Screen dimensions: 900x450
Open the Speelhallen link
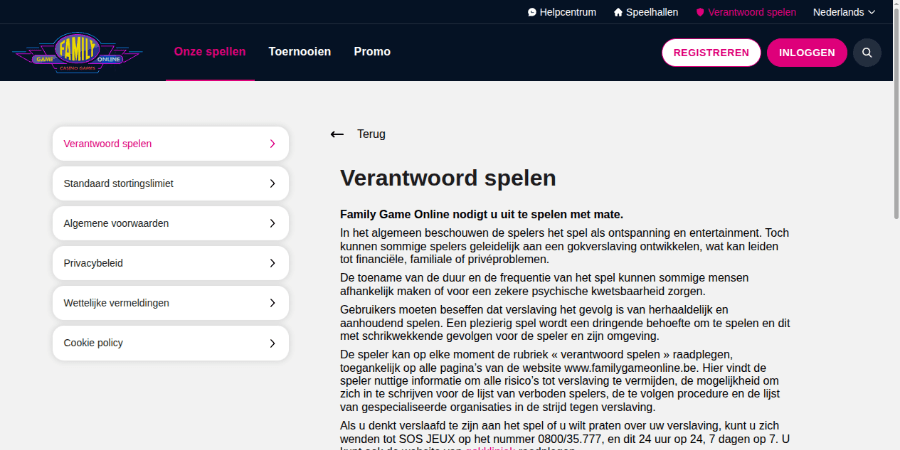(x=646, y=12)
